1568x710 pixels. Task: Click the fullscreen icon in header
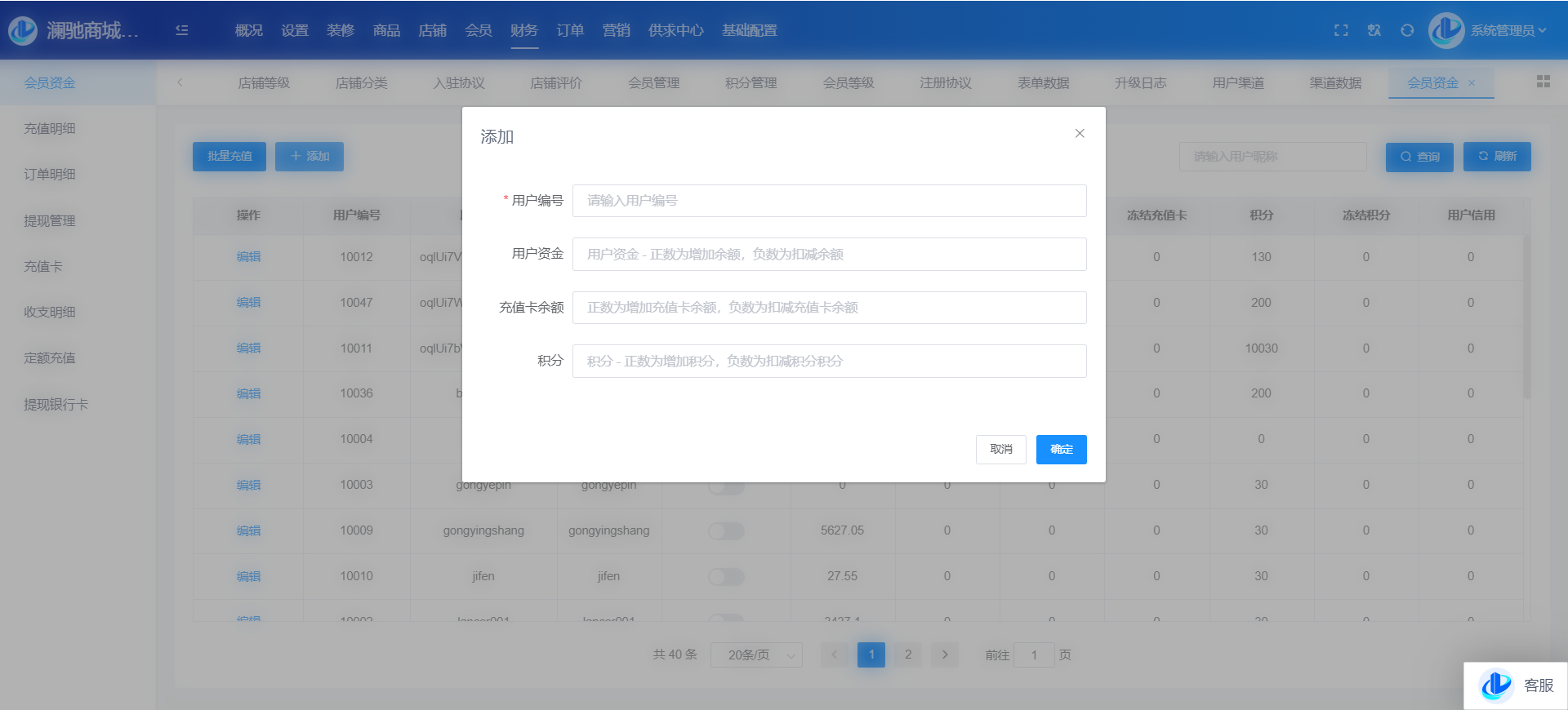(1341, 30)
